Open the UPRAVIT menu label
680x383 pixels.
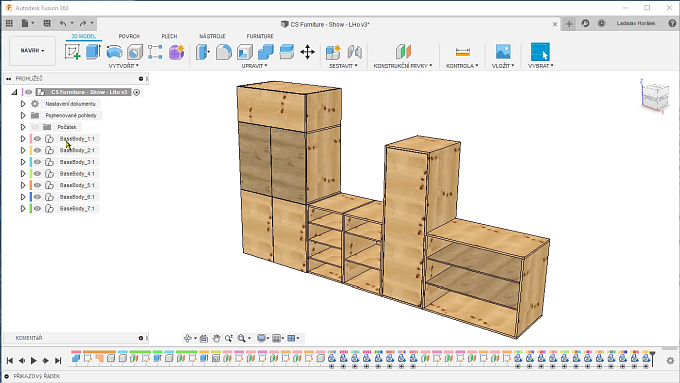[254, 66]
